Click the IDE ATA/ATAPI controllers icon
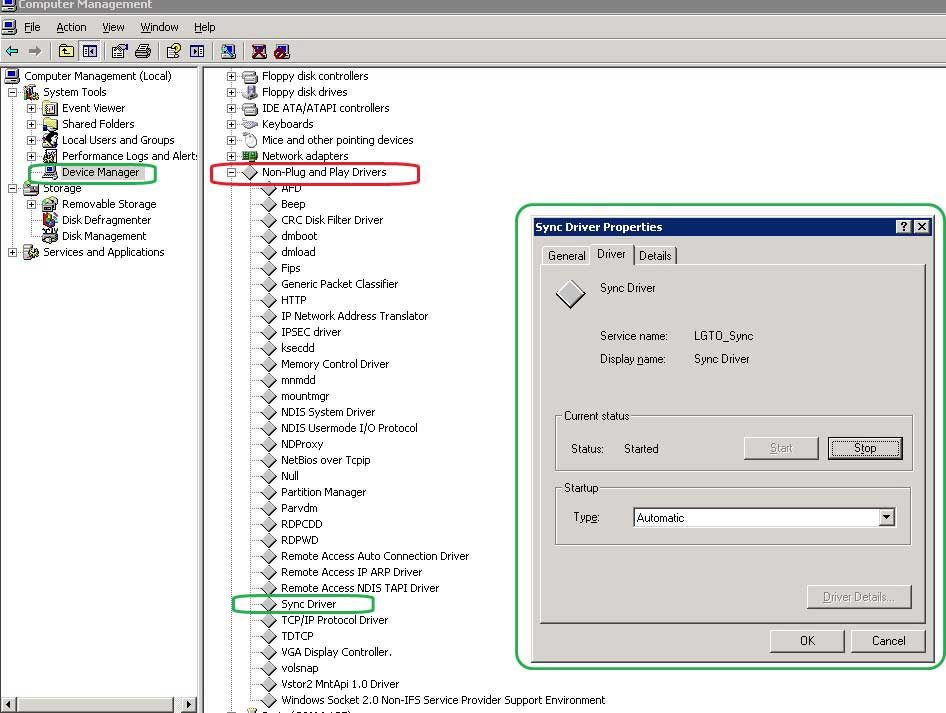946x713 pixels. pyautogui.click(x=250, y=109)
